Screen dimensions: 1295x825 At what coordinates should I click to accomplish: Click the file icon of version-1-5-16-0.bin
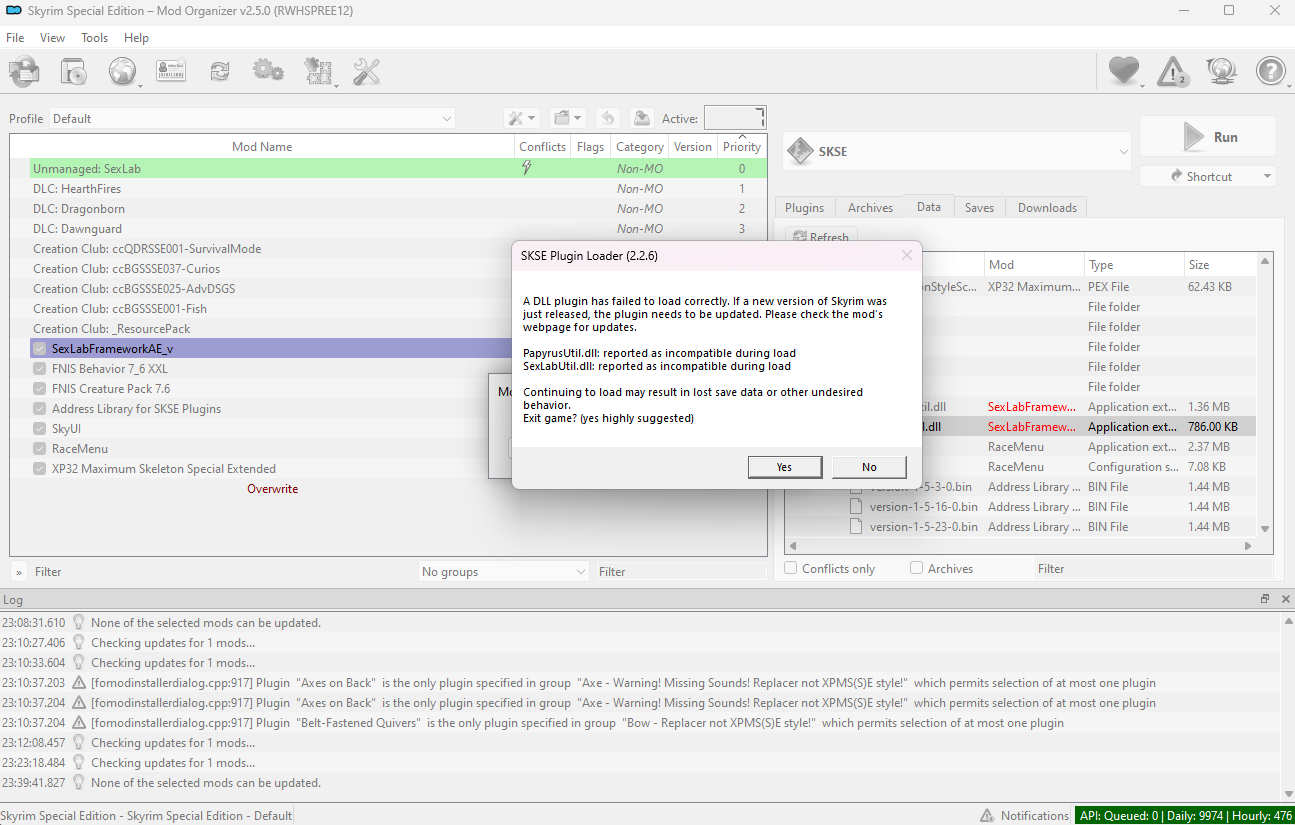(x=856, y=507)
